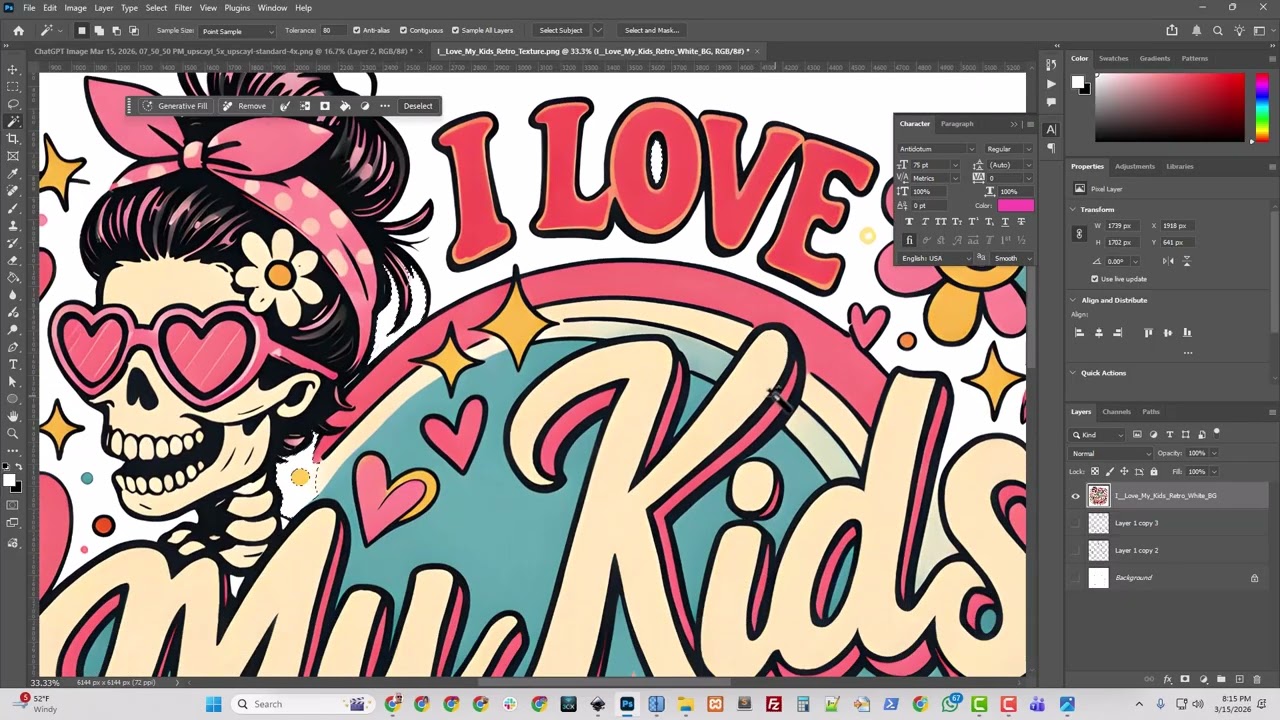Add a layer mask
Viewport: 1280px width, 720px height.
[x=1185, y=679]
